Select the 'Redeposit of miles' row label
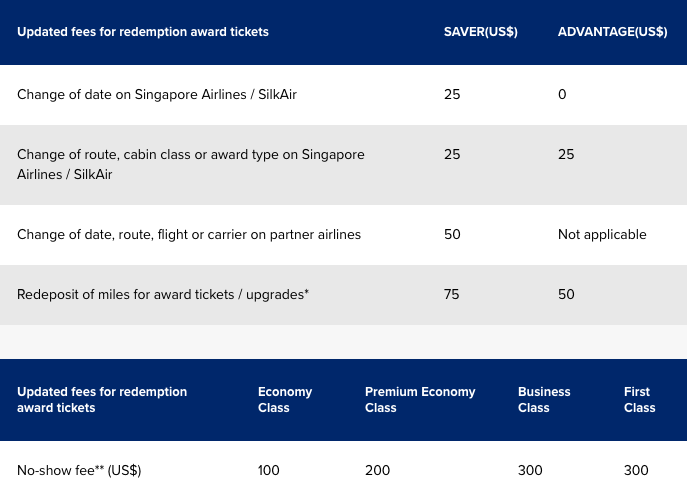The height and width of the screenshot is (499, 687). click(x=163, y=295)
